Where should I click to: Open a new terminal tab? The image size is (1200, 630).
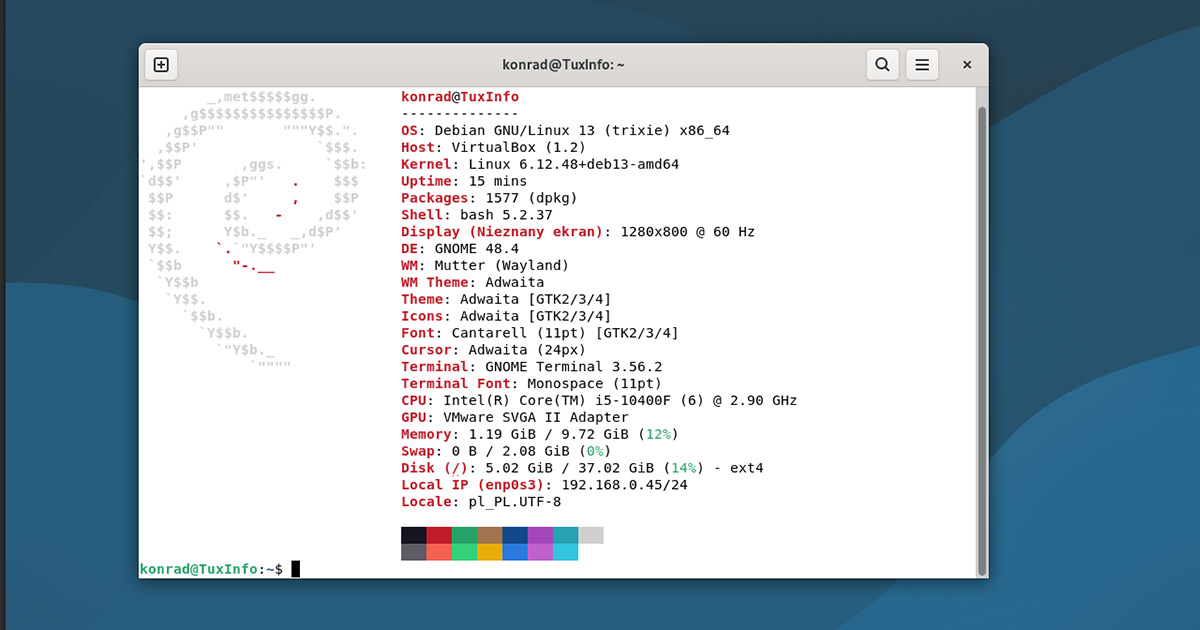click(161, 65)
